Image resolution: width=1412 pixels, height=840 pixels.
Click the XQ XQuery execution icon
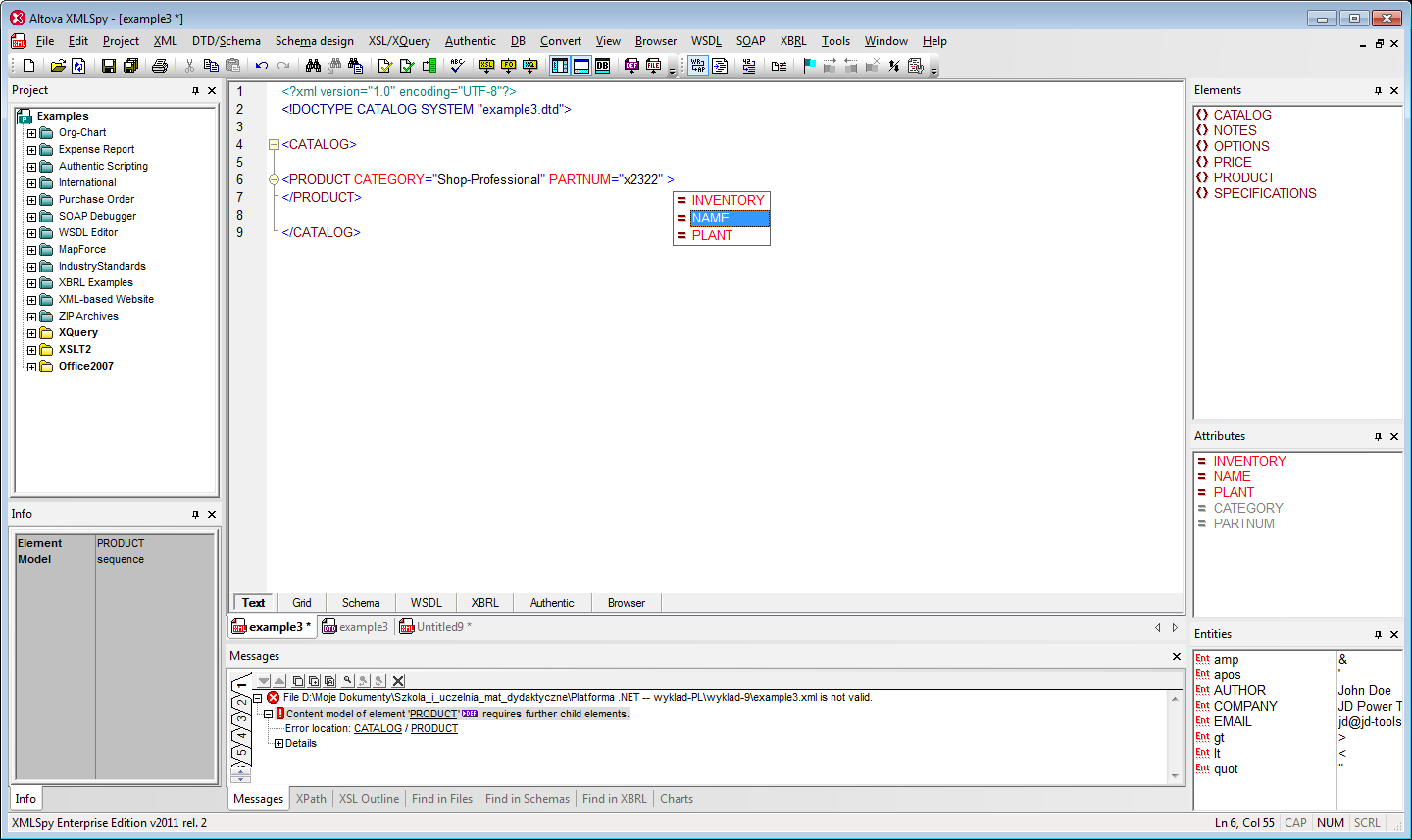tap(529, 66)
